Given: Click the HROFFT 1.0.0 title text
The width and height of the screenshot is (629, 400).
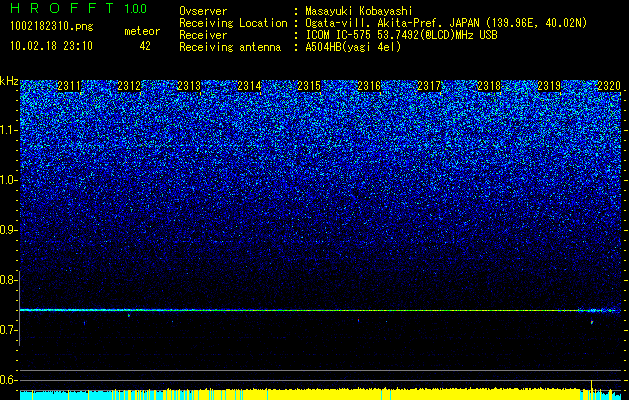Looking at the screenshot, I should click(78, 8).
